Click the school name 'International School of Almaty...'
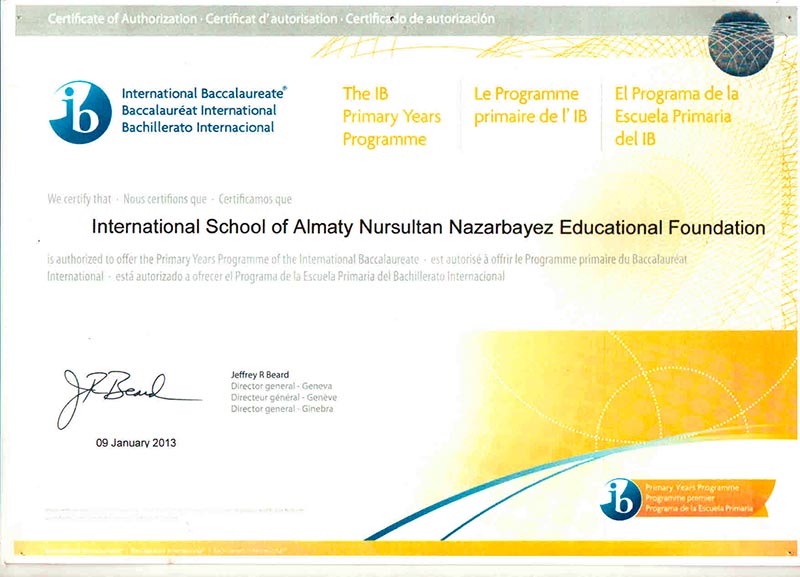Screen dimensions: 800x577 (x=429, y=227)
